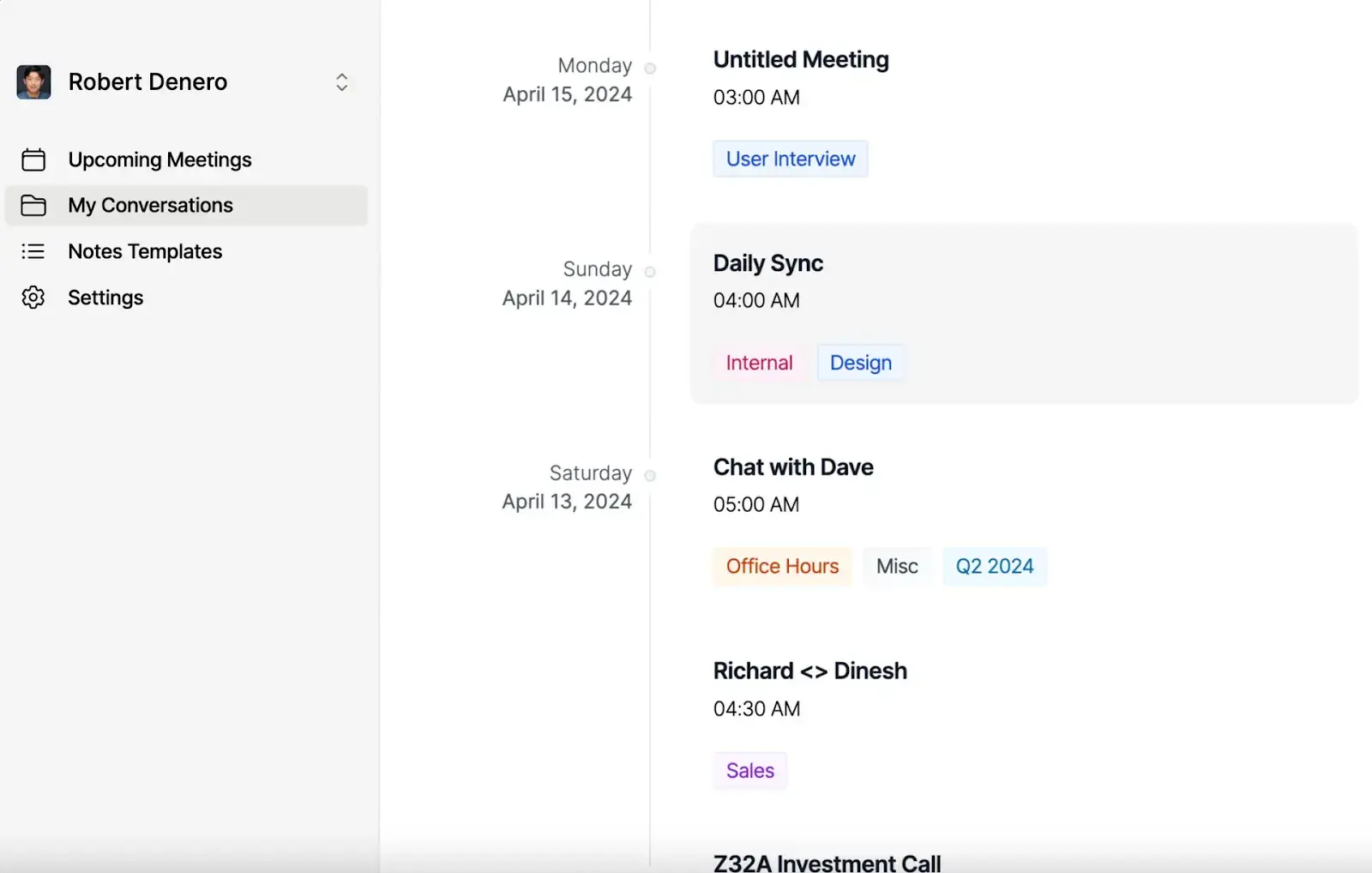Open the Chat with Dave meeting
This screenshot has height=873, width=1372.
[x=792, y=467]
